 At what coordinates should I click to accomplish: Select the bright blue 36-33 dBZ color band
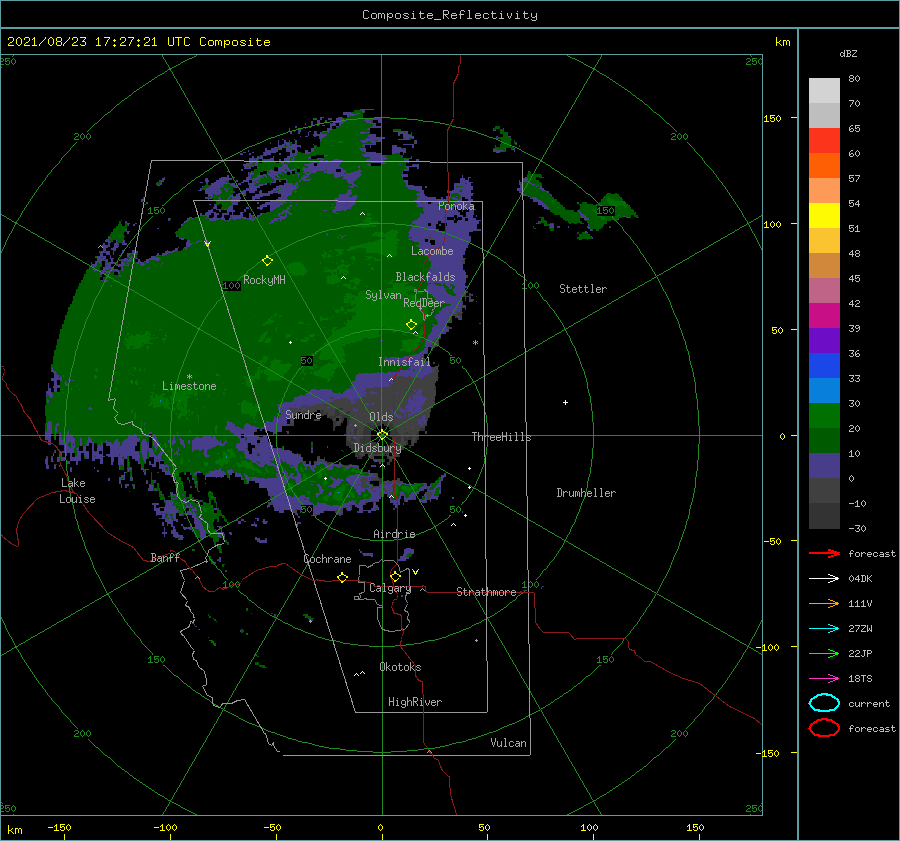click(824, 366)
